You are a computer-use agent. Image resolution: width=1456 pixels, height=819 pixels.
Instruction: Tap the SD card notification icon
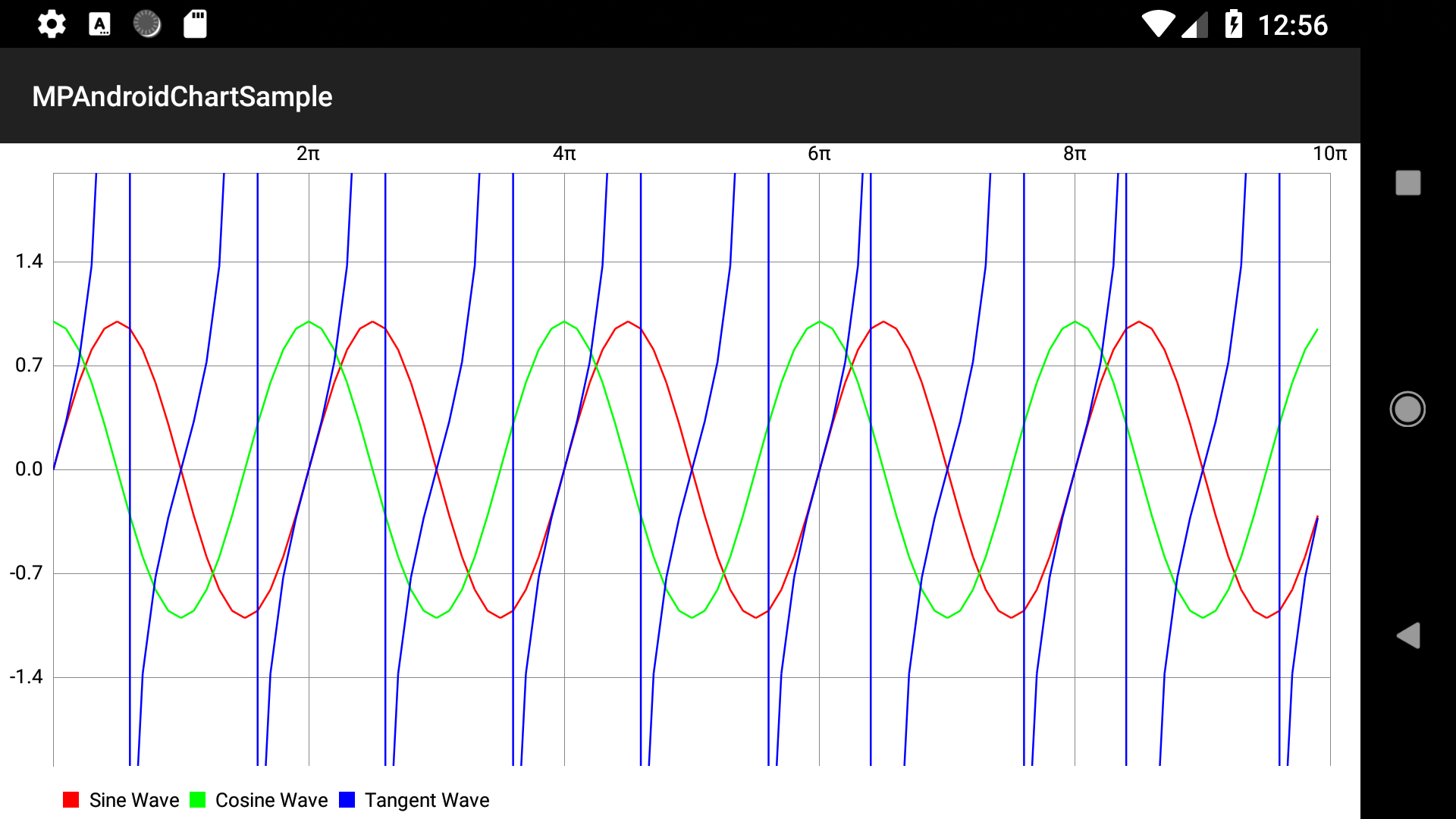194,24
